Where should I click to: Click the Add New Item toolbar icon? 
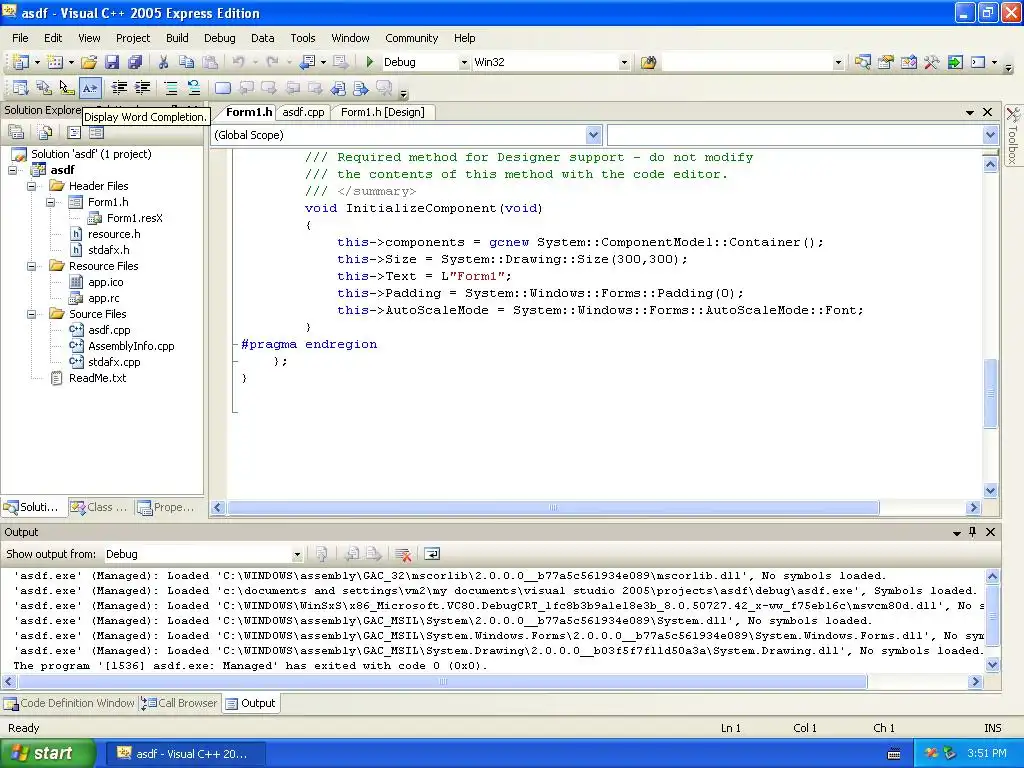[x=55, y=62]
